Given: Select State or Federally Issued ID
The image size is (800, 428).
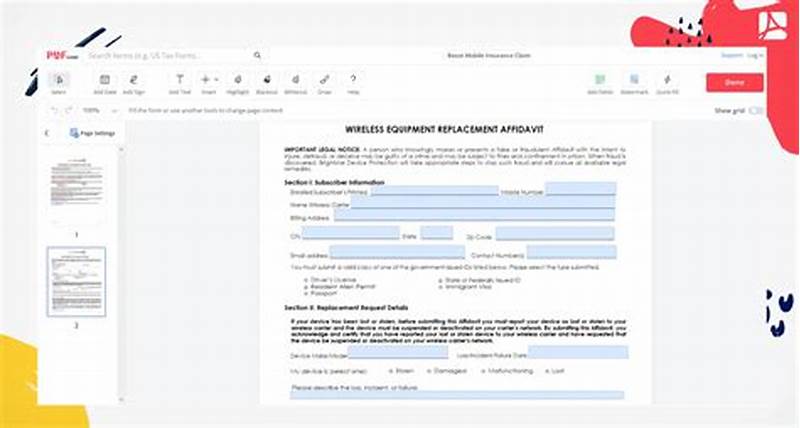Looking at the screenshot, I should [x=479, y=280].
